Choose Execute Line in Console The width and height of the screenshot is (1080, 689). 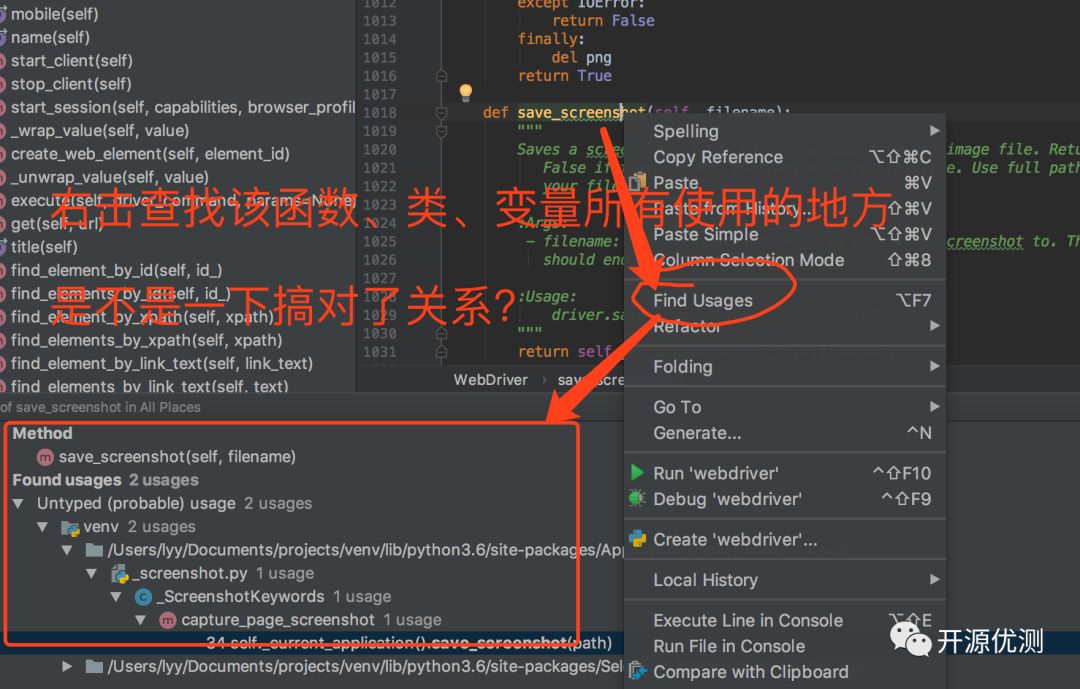785,621
